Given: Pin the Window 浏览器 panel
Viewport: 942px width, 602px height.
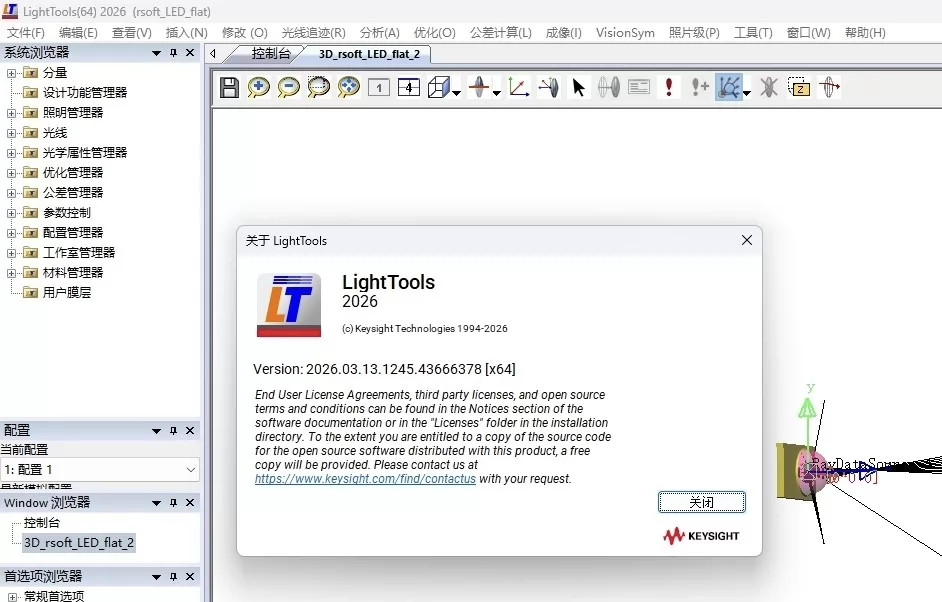Looking at the screenshot, I should point(173,503).
